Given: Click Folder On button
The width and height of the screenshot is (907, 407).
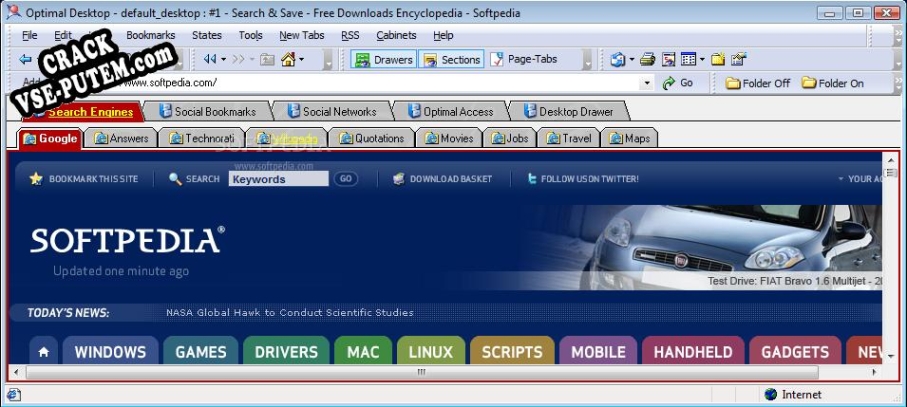Looking at the screenshot, I should click(832, 83).
